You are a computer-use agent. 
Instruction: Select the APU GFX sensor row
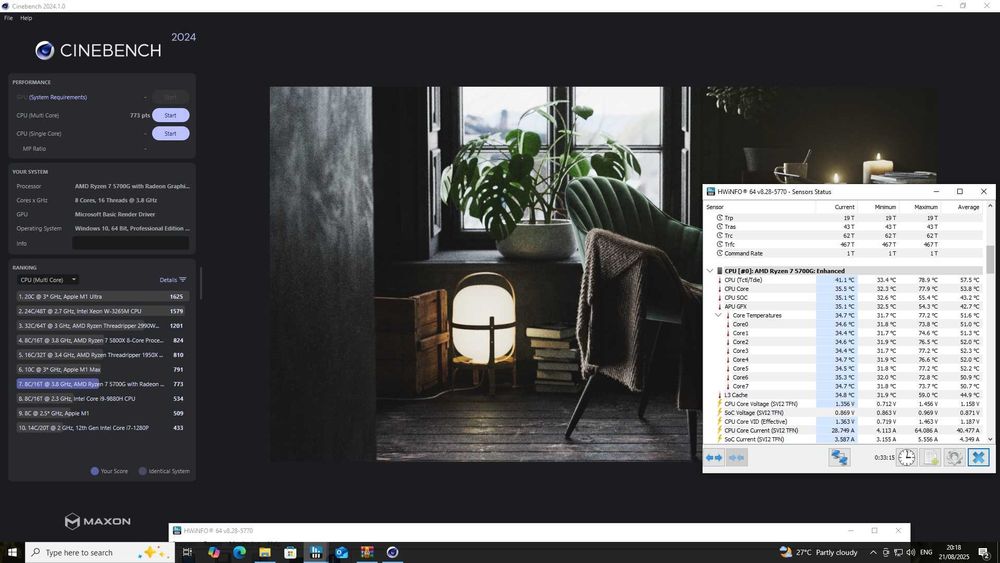(844, 307)
